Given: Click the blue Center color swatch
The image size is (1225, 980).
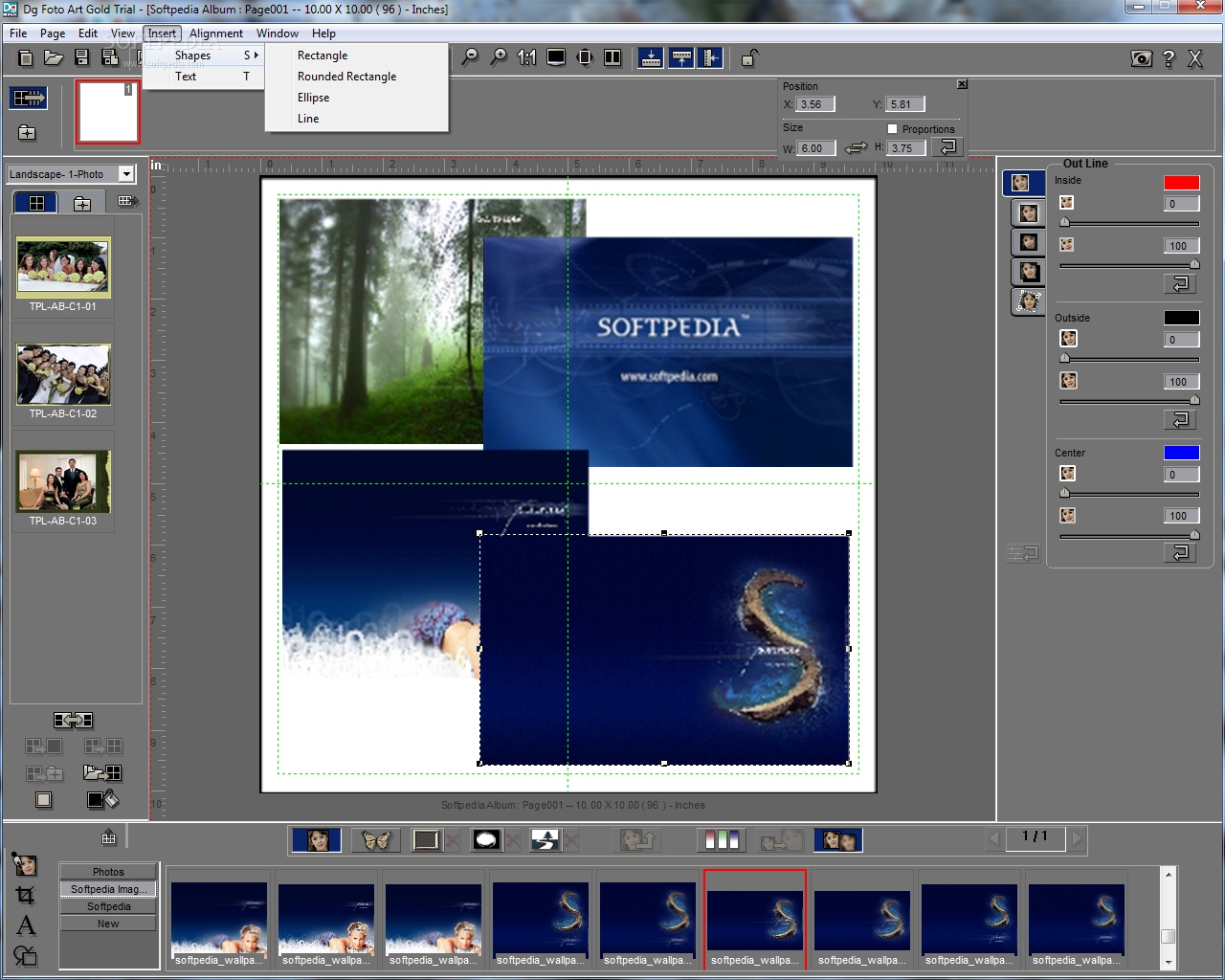Looking at the screenshot, I should point(1182,453).
